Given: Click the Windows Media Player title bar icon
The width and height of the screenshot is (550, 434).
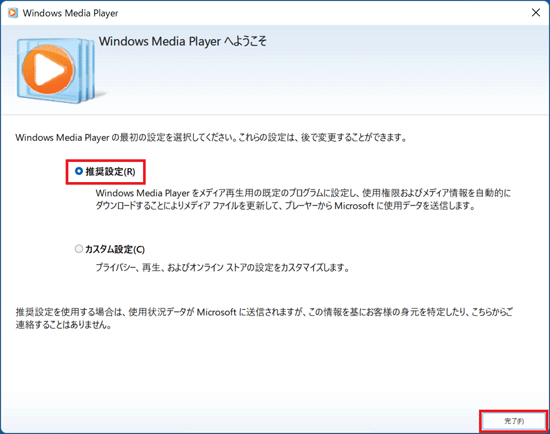Looking at the screenshot, I should click(x=13, y=13).
